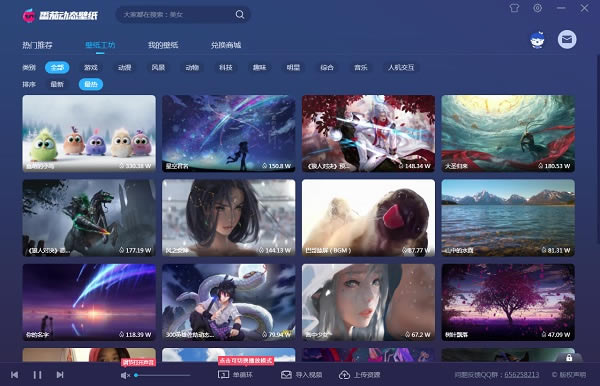600x386 pixels.
Task: Open the mail message inbox icon
Action: pyautogui.click(x=567, y=39)
